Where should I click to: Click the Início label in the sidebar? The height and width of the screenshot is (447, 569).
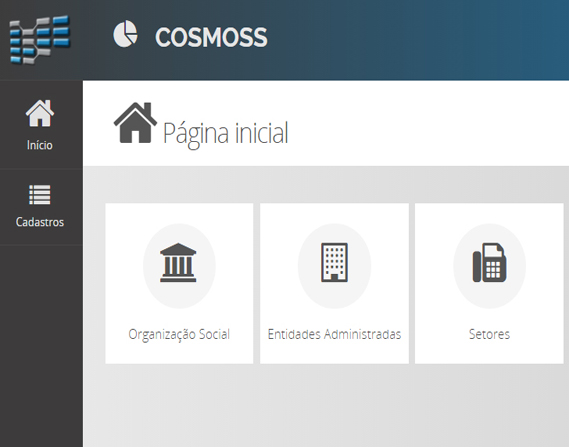[40, 145]
